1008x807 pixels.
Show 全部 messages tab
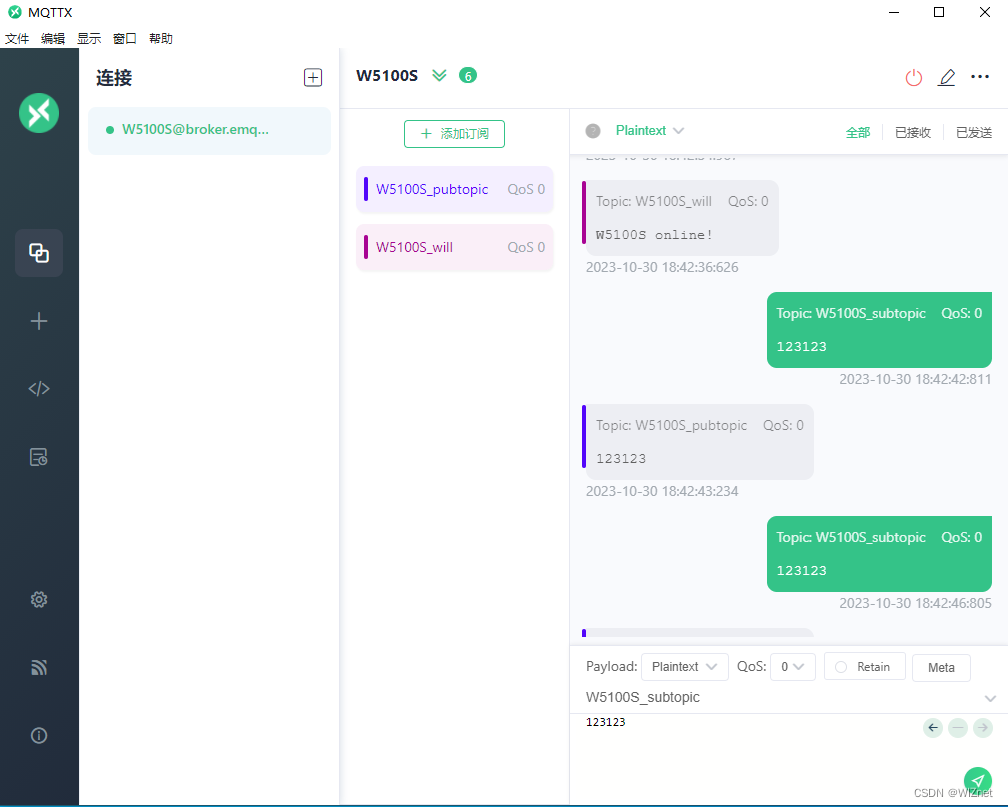click(x=858, y=132)
